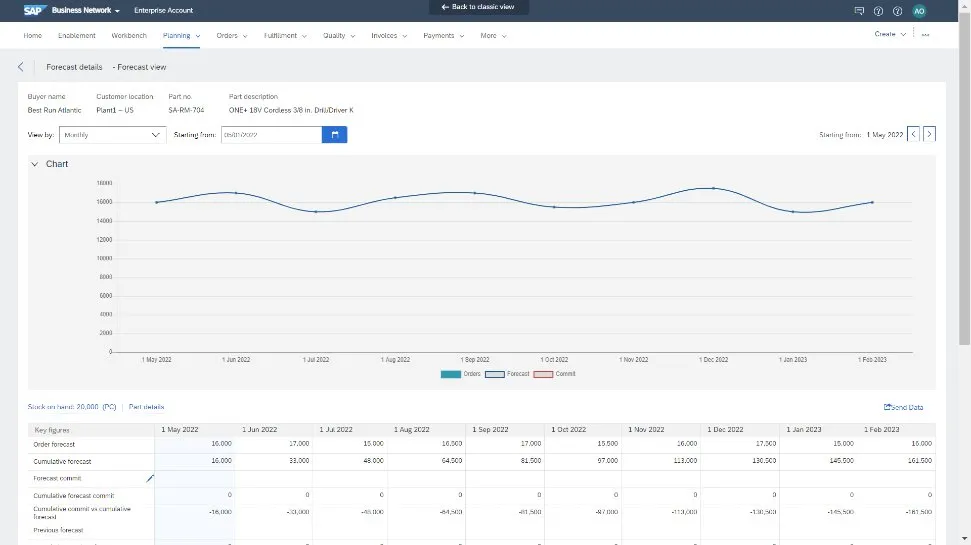Expand the Create dropdown
Viewport: 971px width, 545px height.
(x=890, y=34)
